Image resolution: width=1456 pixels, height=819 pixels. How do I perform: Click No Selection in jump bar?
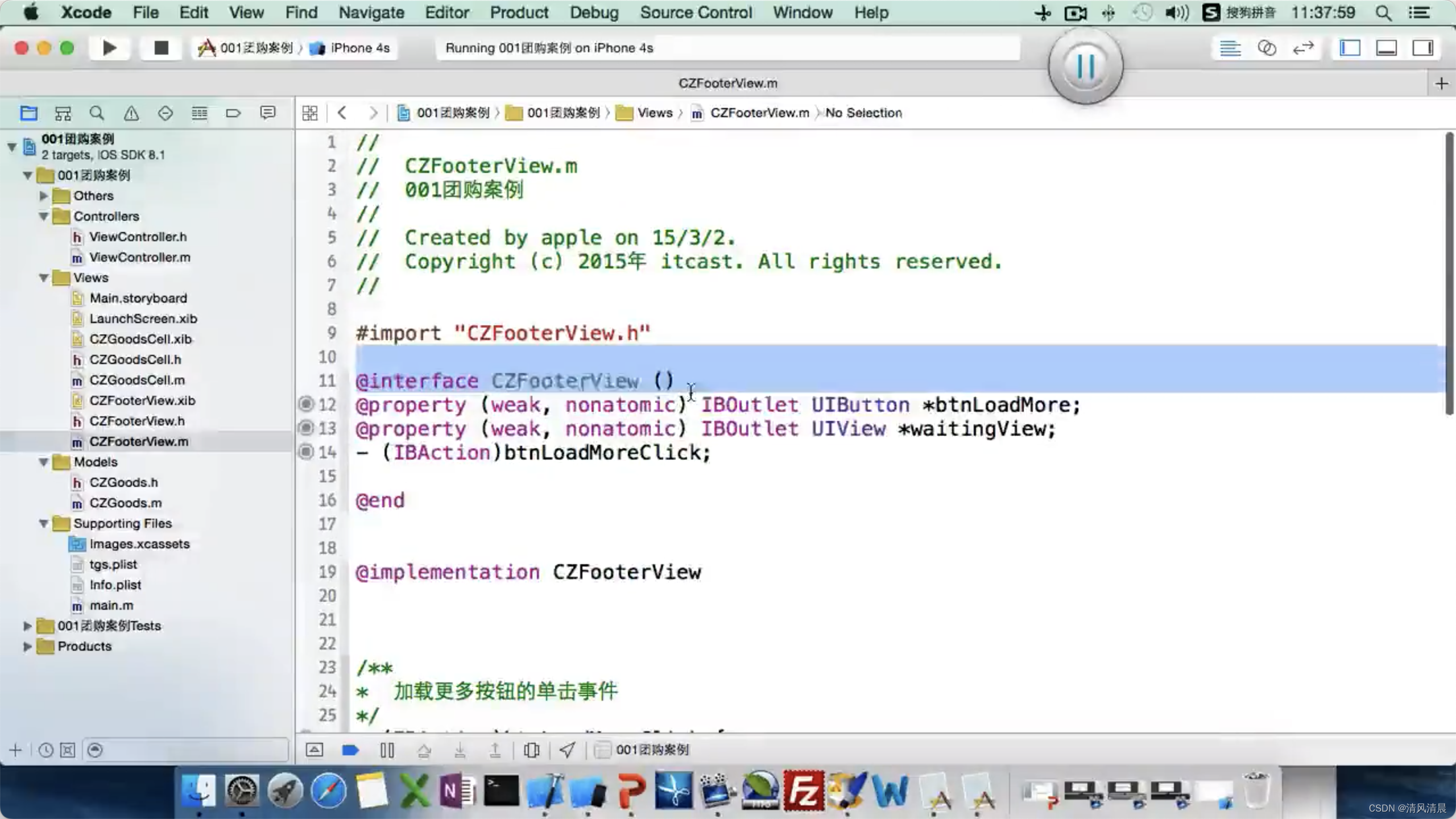(863, 113)
